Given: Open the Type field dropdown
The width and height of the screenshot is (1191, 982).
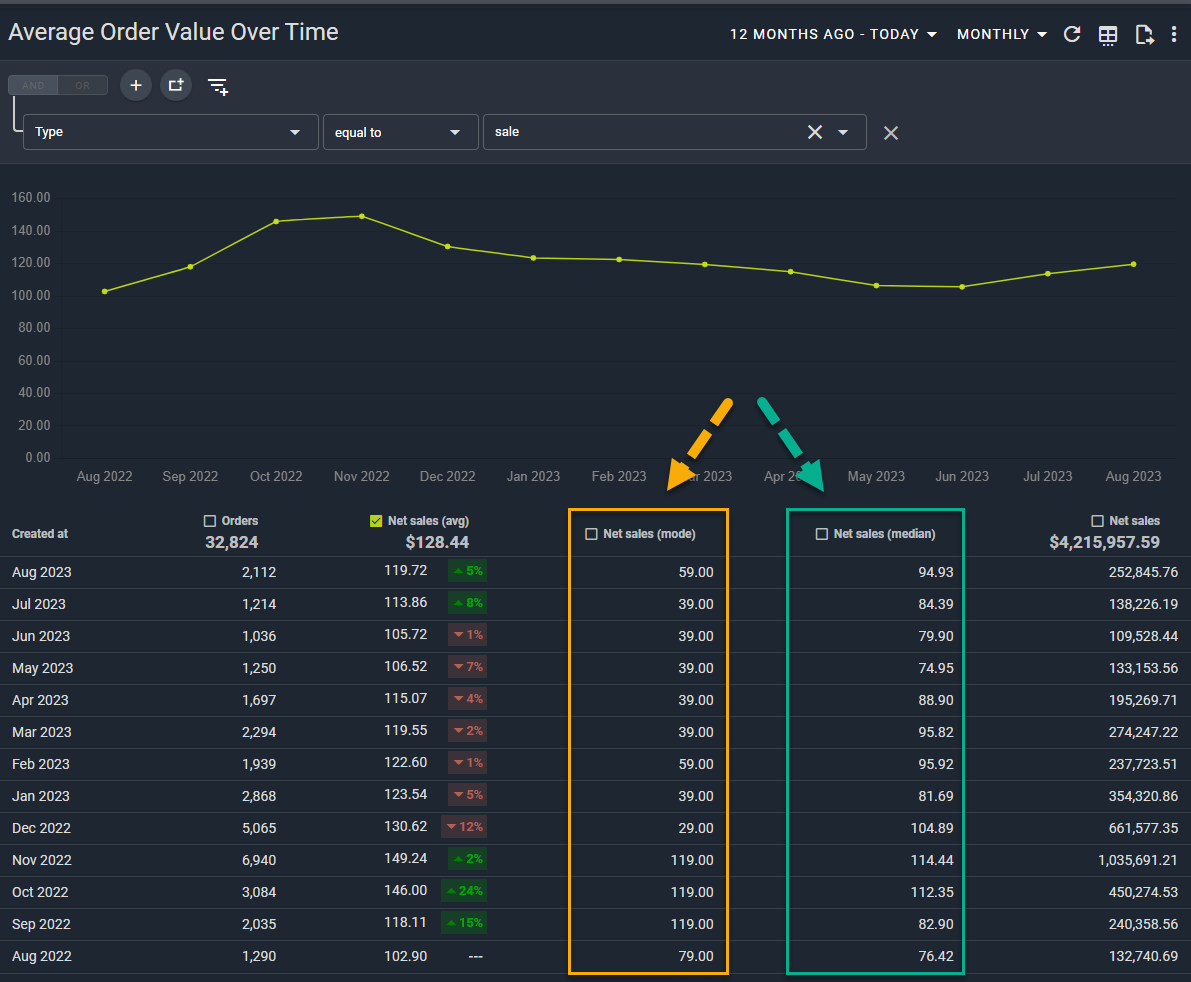Looking at the screenshot, I should tap(170, 132).
